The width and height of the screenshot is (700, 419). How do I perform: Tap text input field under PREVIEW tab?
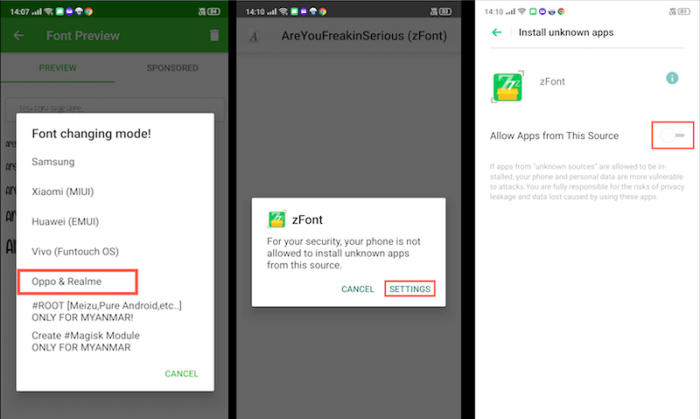(x=115, y=109)
